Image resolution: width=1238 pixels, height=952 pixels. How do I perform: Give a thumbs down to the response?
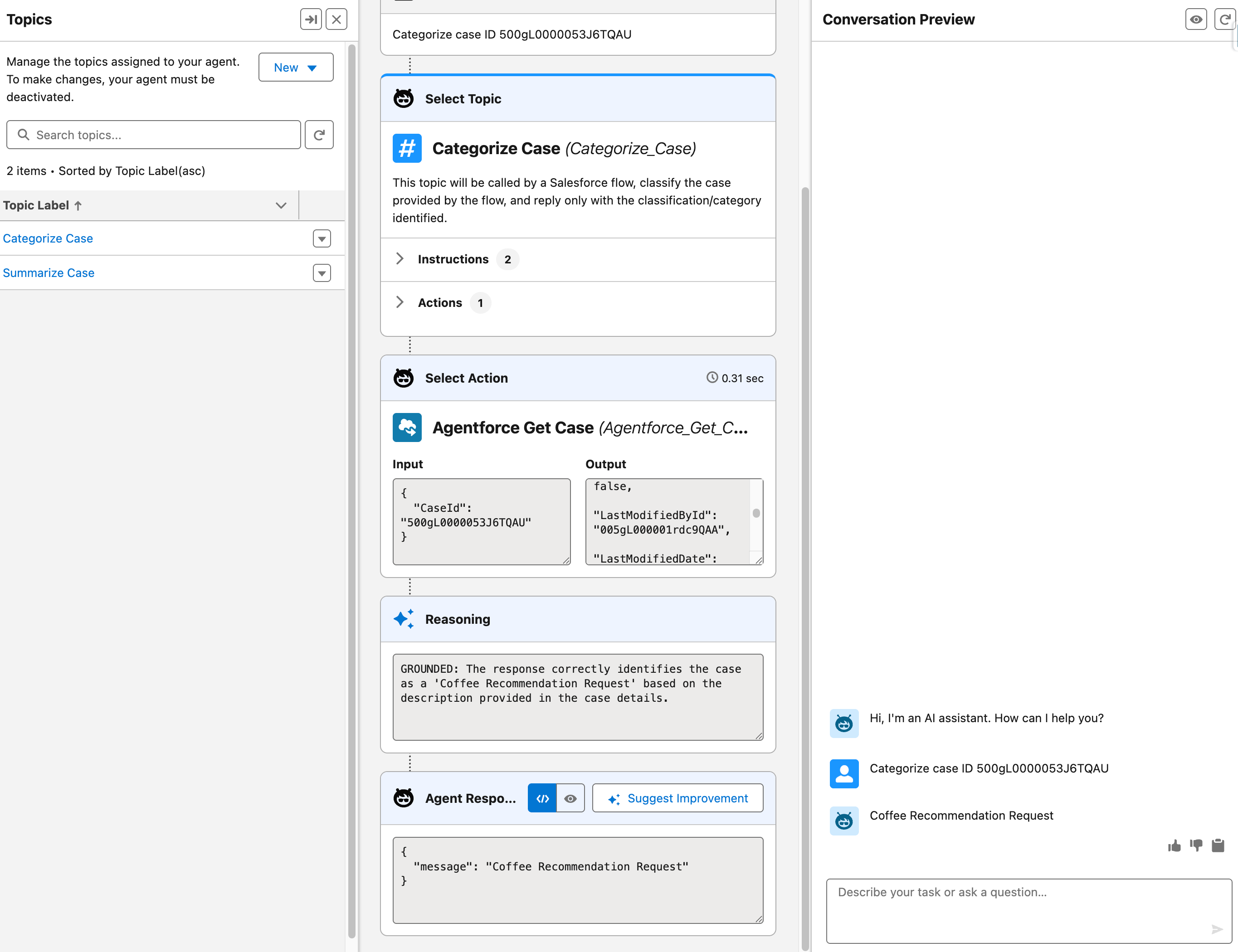[1196, 846]
